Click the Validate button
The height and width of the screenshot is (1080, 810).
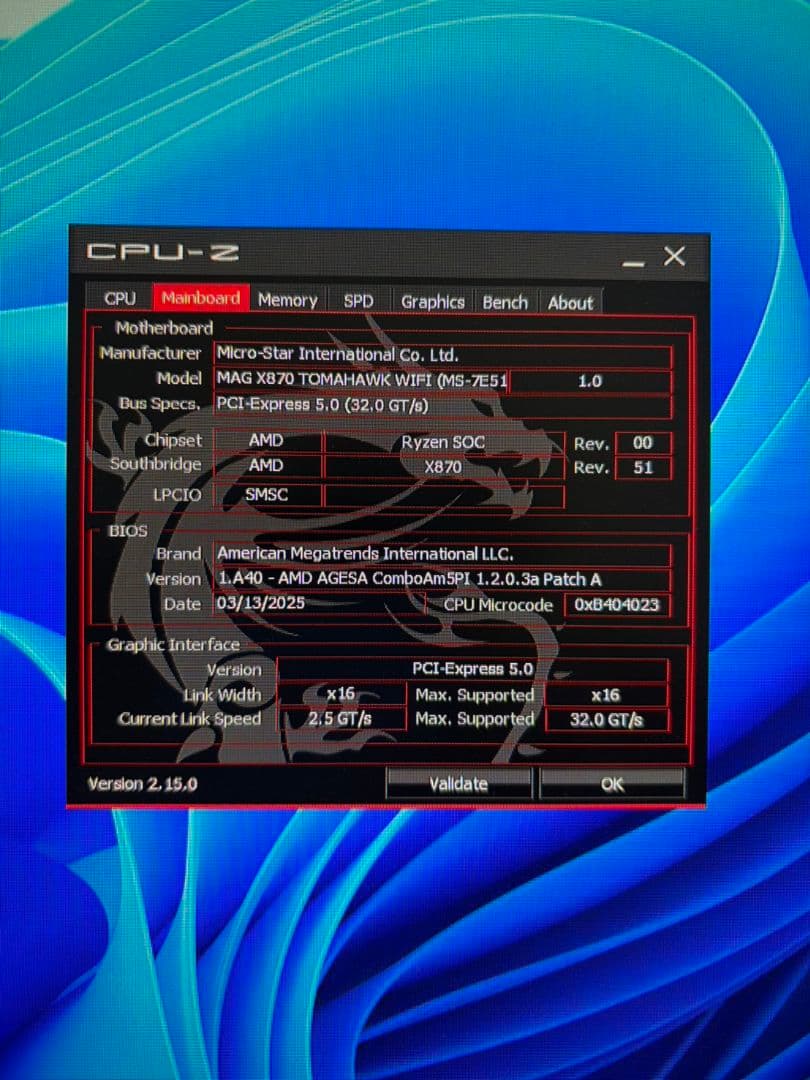459,784
